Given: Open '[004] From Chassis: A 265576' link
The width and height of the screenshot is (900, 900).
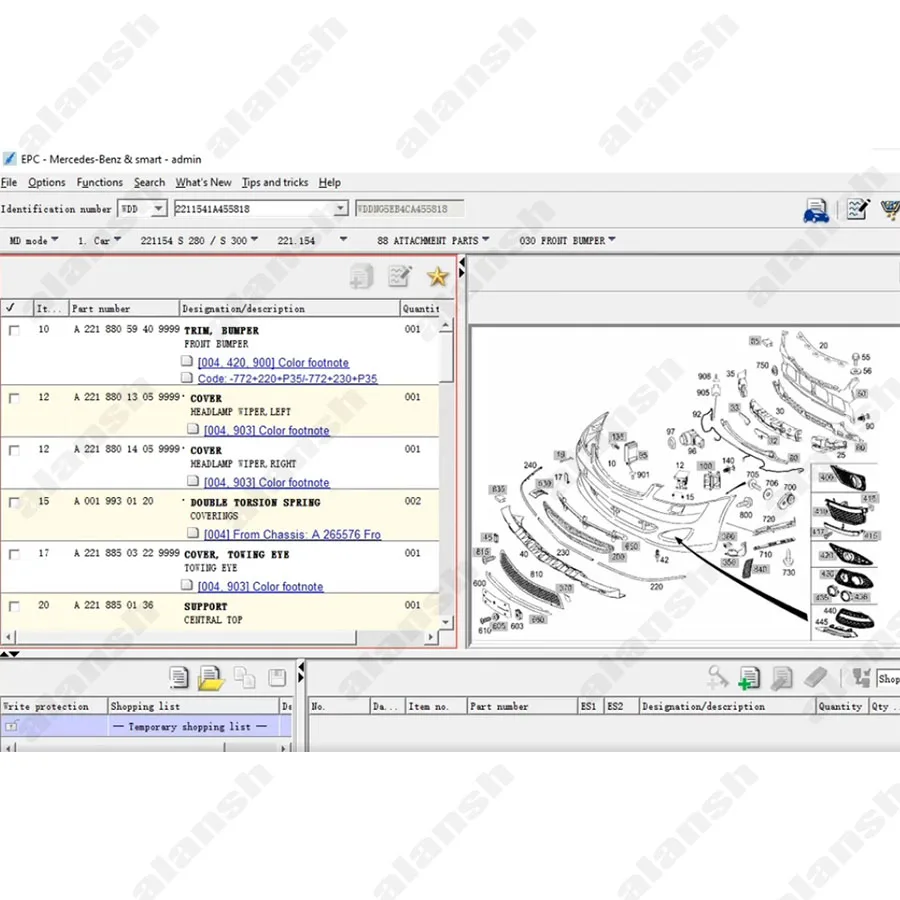Looking at the screenshot, I should coord(293,534).
